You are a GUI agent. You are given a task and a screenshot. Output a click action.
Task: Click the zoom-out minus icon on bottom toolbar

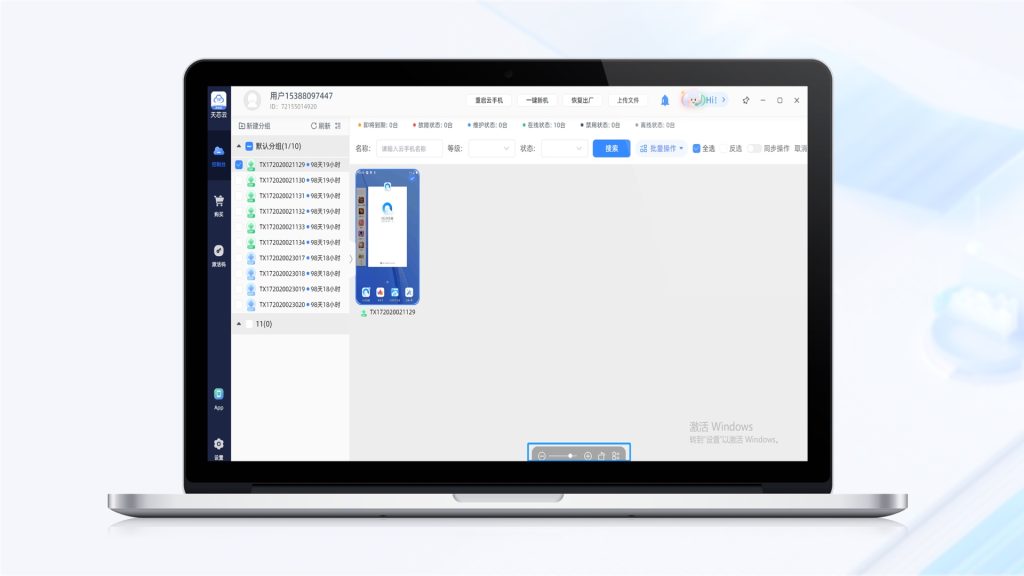pos(541,456)
